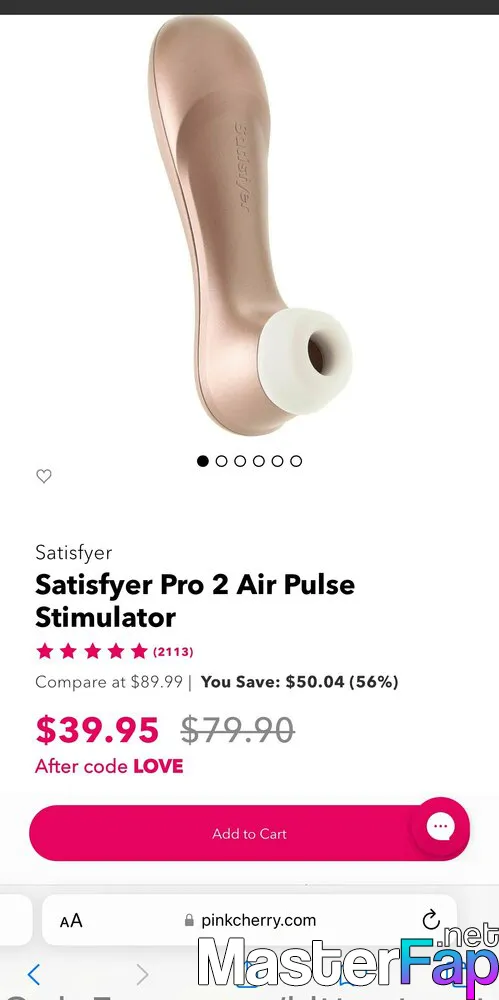
Task: Open the AA page settings menu
Action: (x=71, y=920)
